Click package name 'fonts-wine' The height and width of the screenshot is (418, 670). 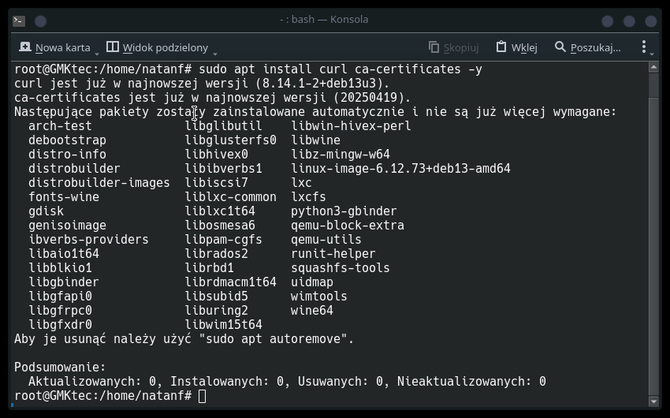click(64, 197)
